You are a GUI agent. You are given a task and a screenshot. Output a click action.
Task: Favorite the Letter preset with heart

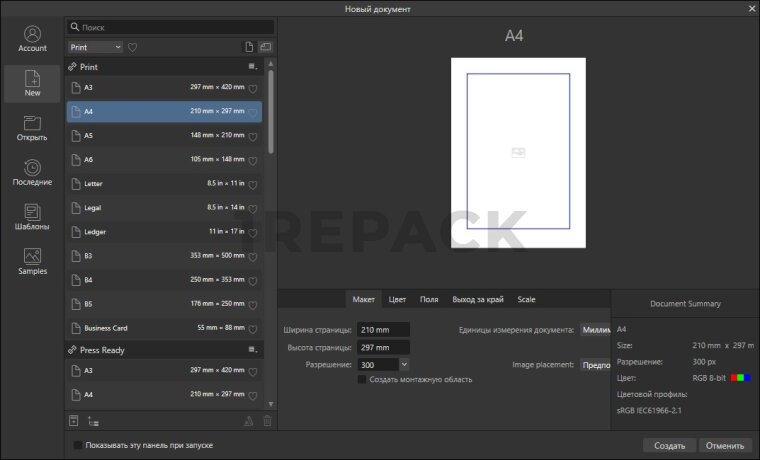coord(253,185)
